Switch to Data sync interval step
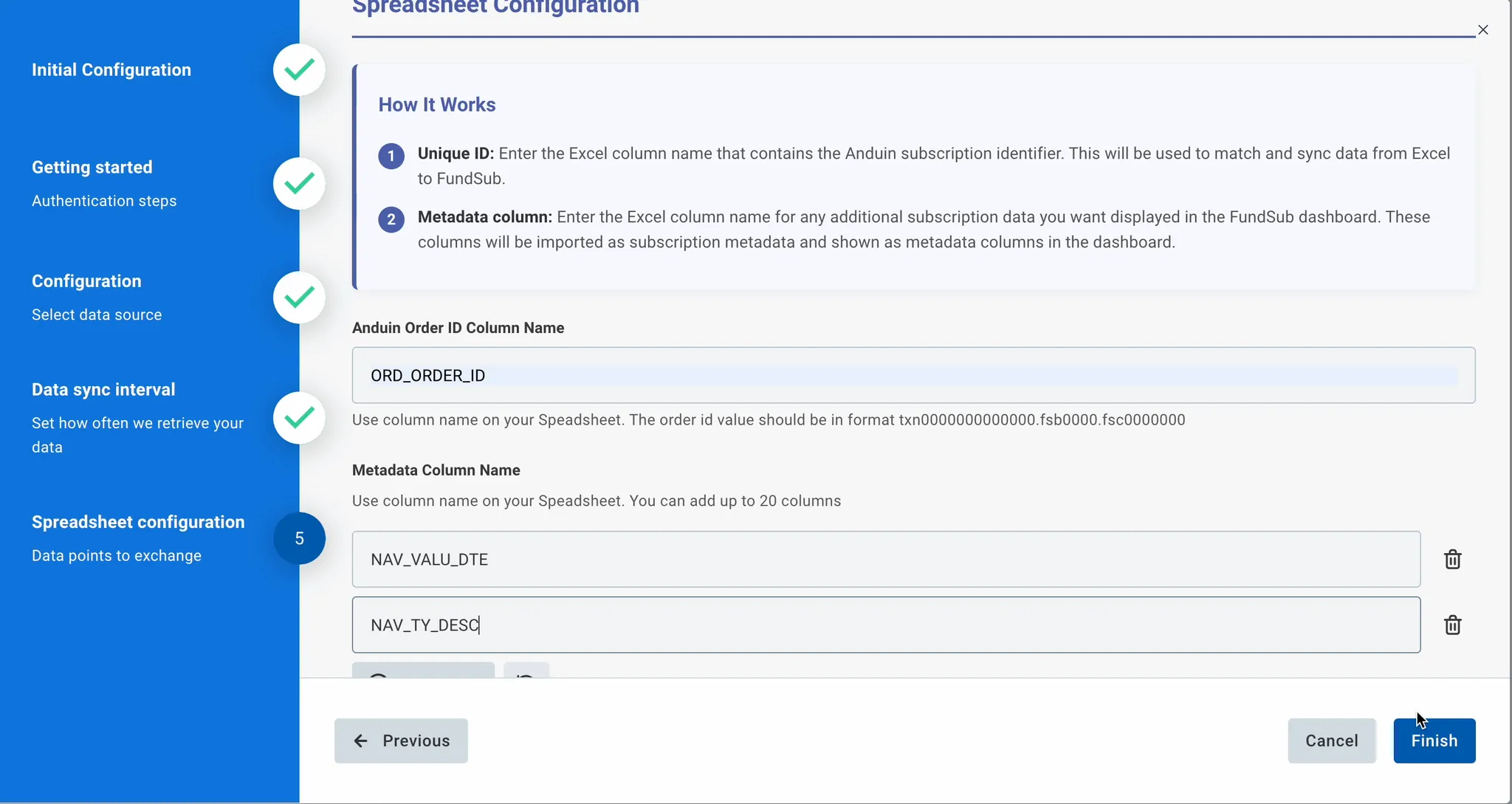 click(103, 390)
